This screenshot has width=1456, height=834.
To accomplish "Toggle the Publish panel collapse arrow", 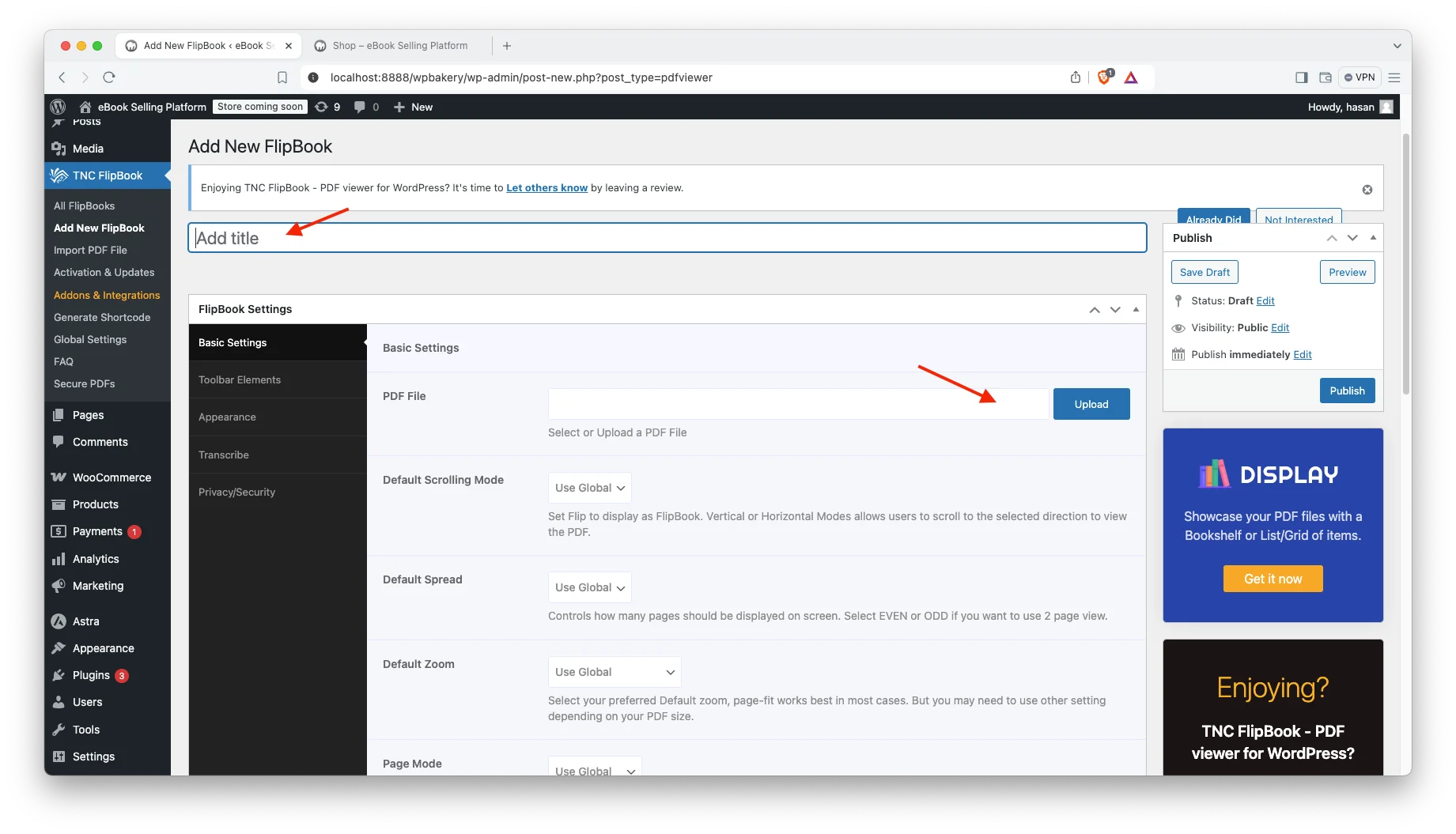I will click(1373, 238).
